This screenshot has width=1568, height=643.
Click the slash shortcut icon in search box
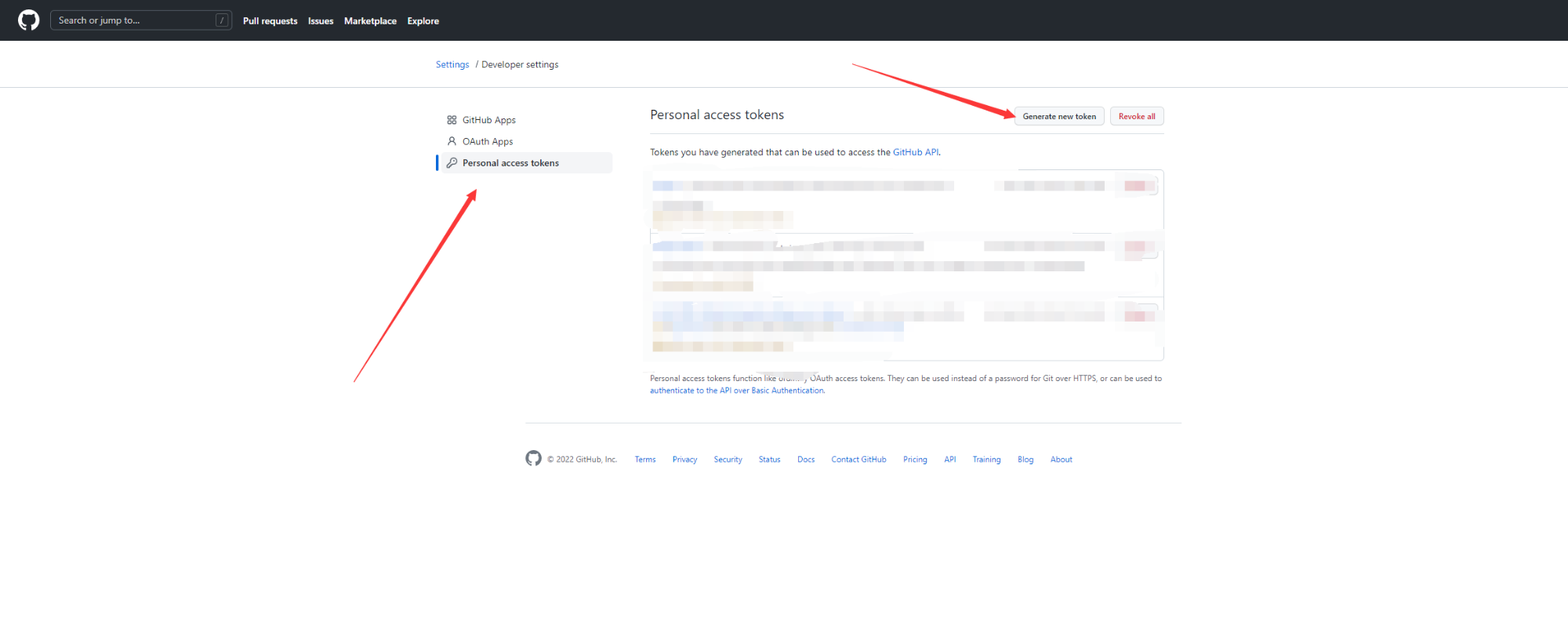click(x=222, y=20)
